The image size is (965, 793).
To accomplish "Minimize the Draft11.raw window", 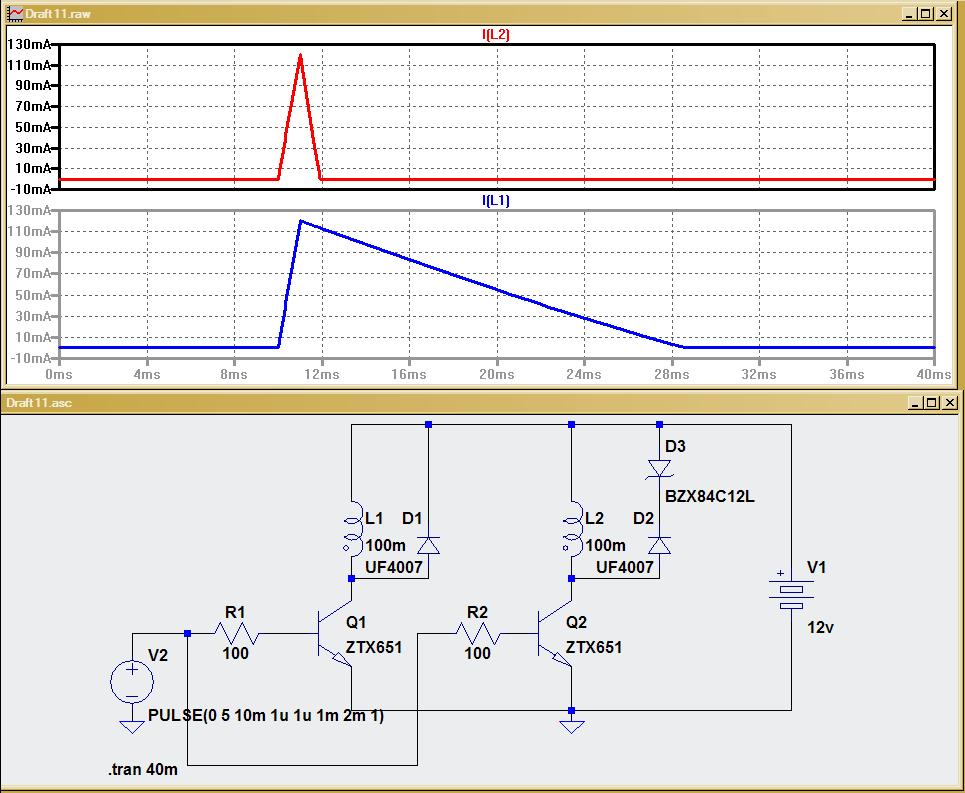I will [910, 14].
